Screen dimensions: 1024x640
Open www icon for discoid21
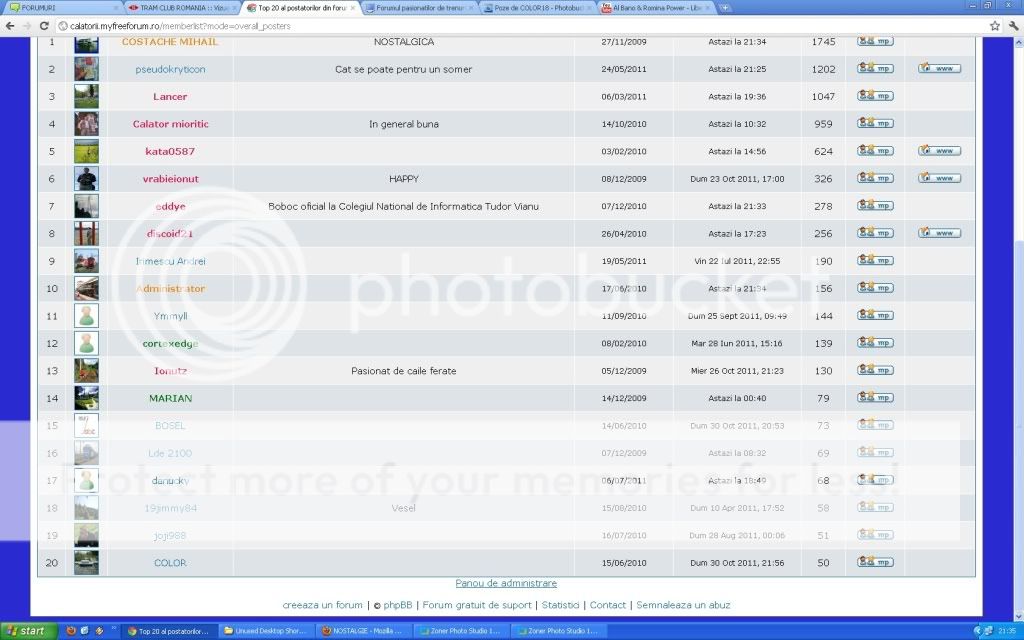[939, 232]
